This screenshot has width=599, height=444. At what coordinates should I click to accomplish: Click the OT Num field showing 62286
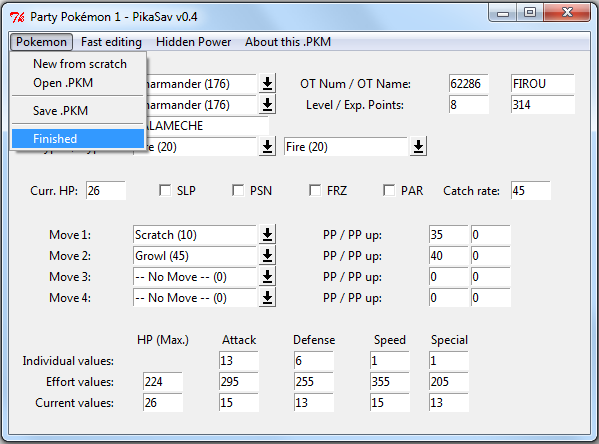(x=468, y=84)
